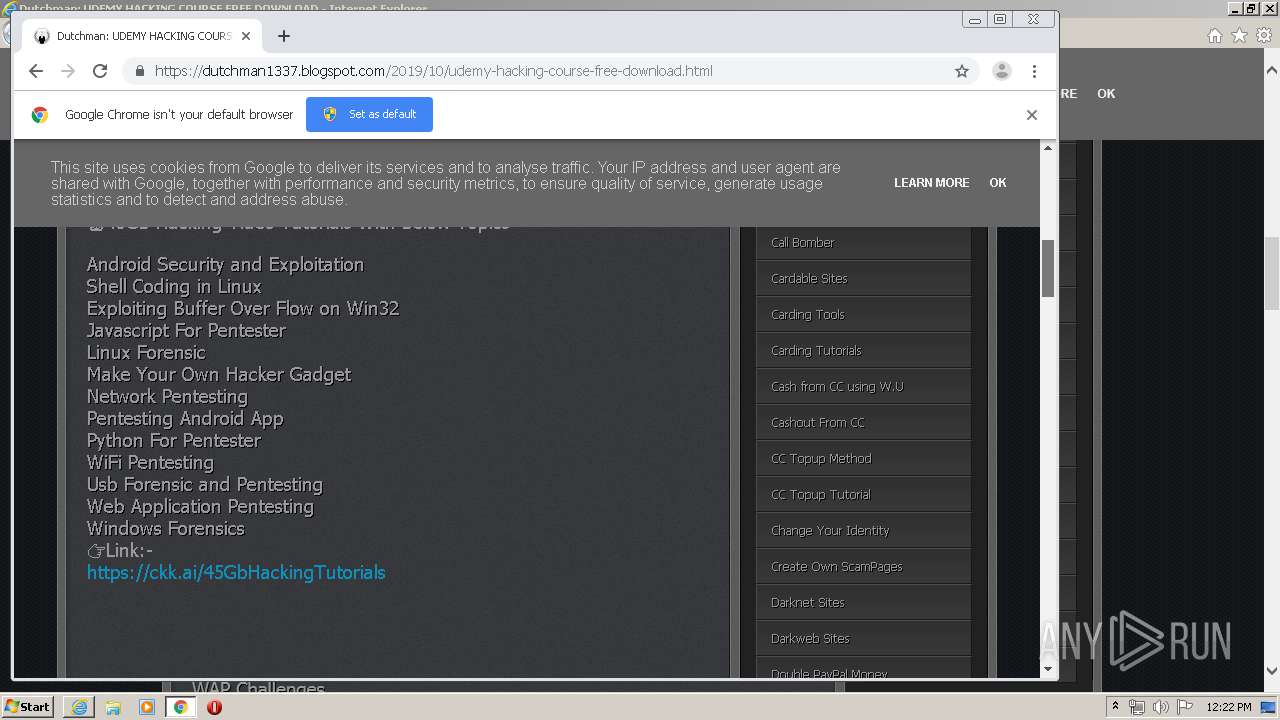The image size is (1280, 720).
Task: Open the network tray icon
Action: pos(1137,707)
